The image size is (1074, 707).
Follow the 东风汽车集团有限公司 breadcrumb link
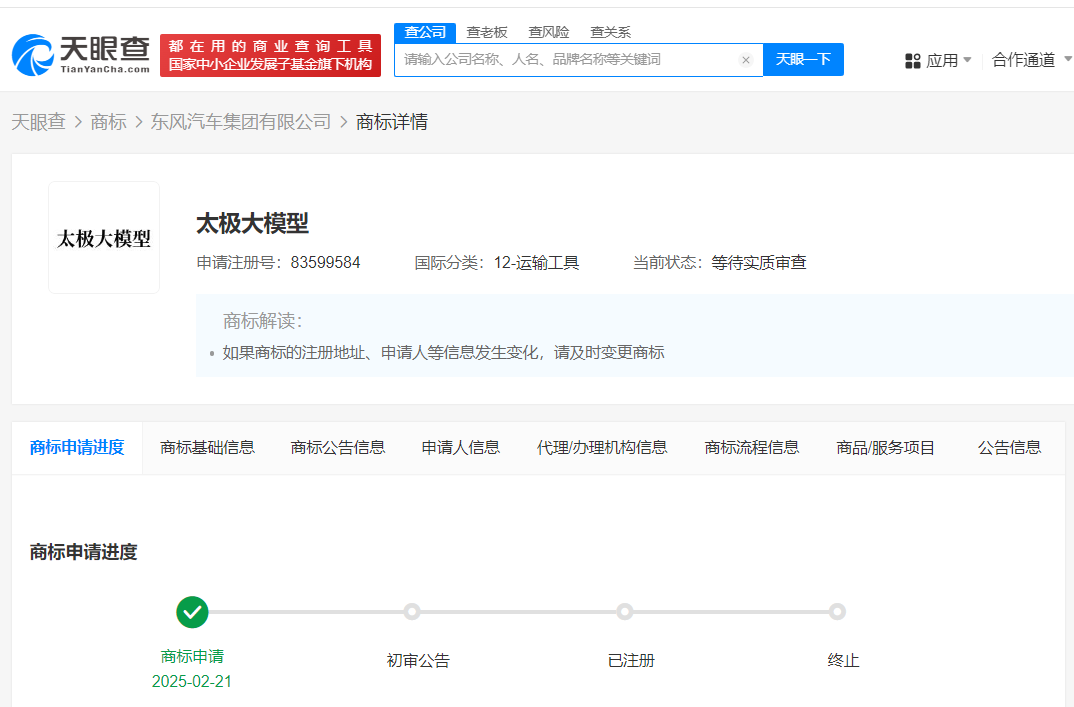(240, 122)
